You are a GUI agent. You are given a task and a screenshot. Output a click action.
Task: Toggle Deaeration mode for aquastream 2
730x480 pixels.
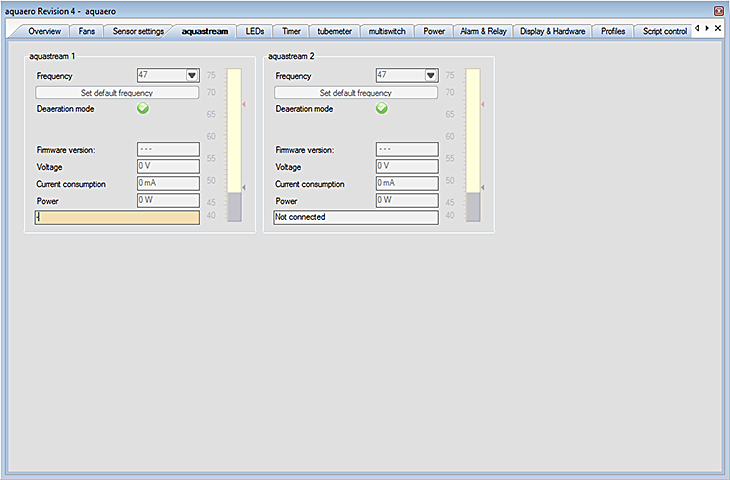(x=381, y=108)
